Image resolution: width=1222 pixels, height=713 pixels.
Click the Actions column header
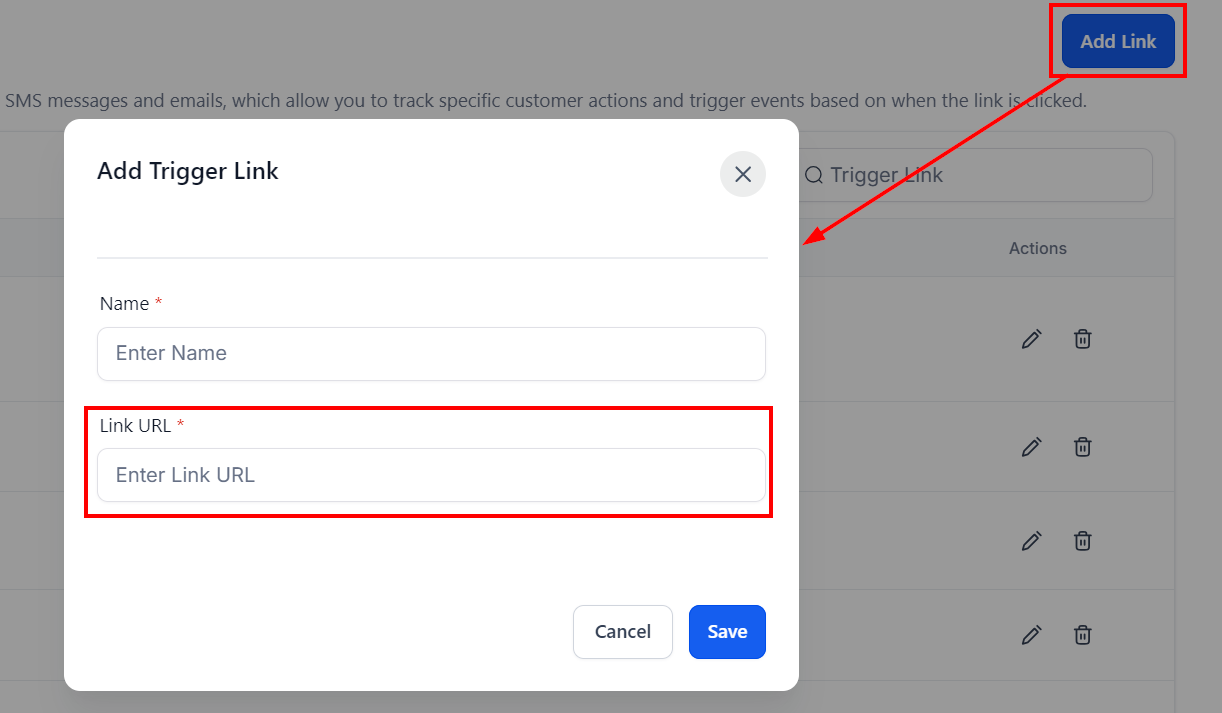(x=1037, y=248)
